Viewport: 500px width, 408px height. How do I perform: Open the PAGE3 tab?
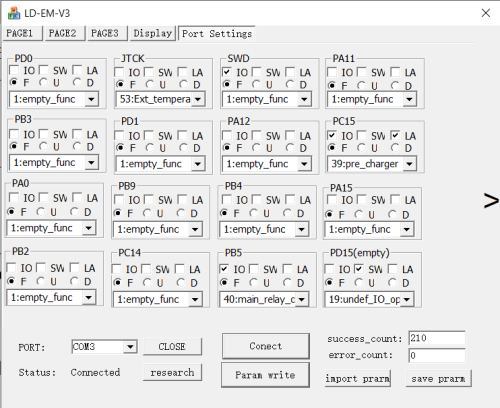click(x=107, y=33)
